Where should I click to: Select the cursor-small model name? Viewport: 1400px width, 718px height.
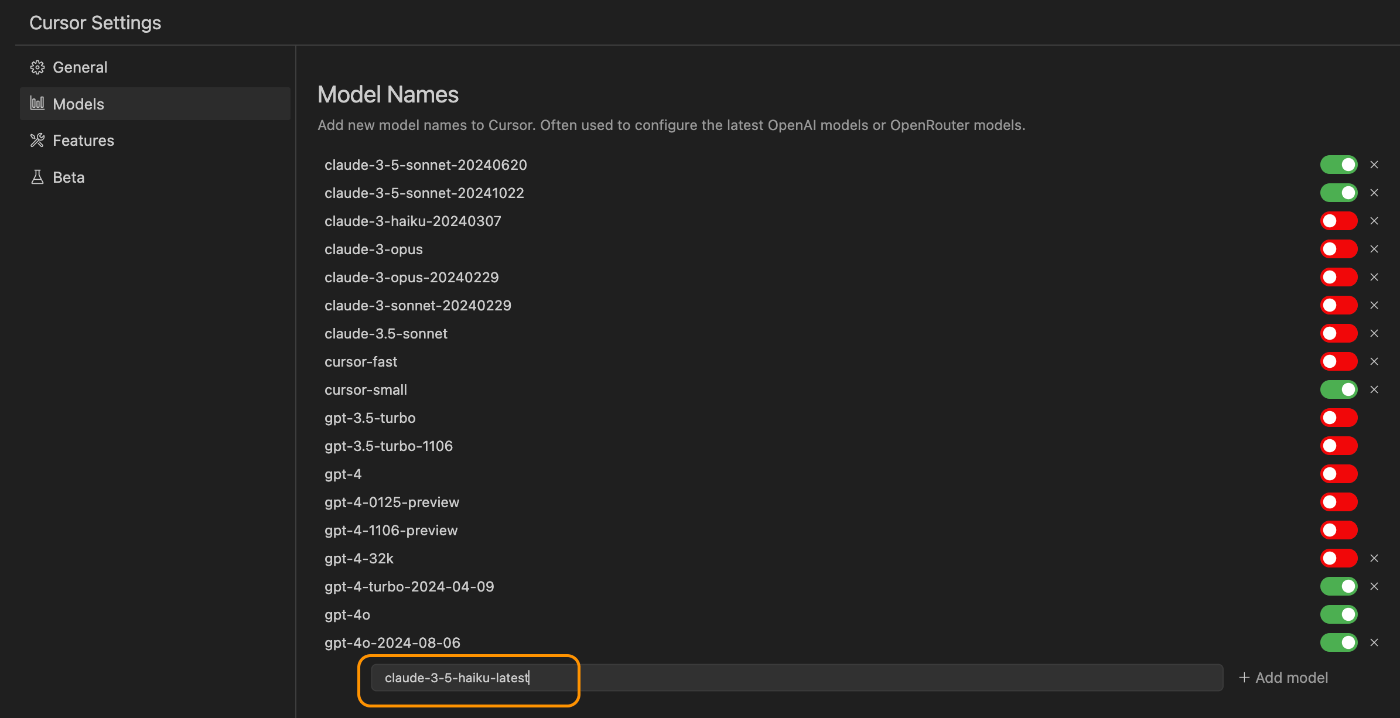pyautogui.click(x=366, y=390)
